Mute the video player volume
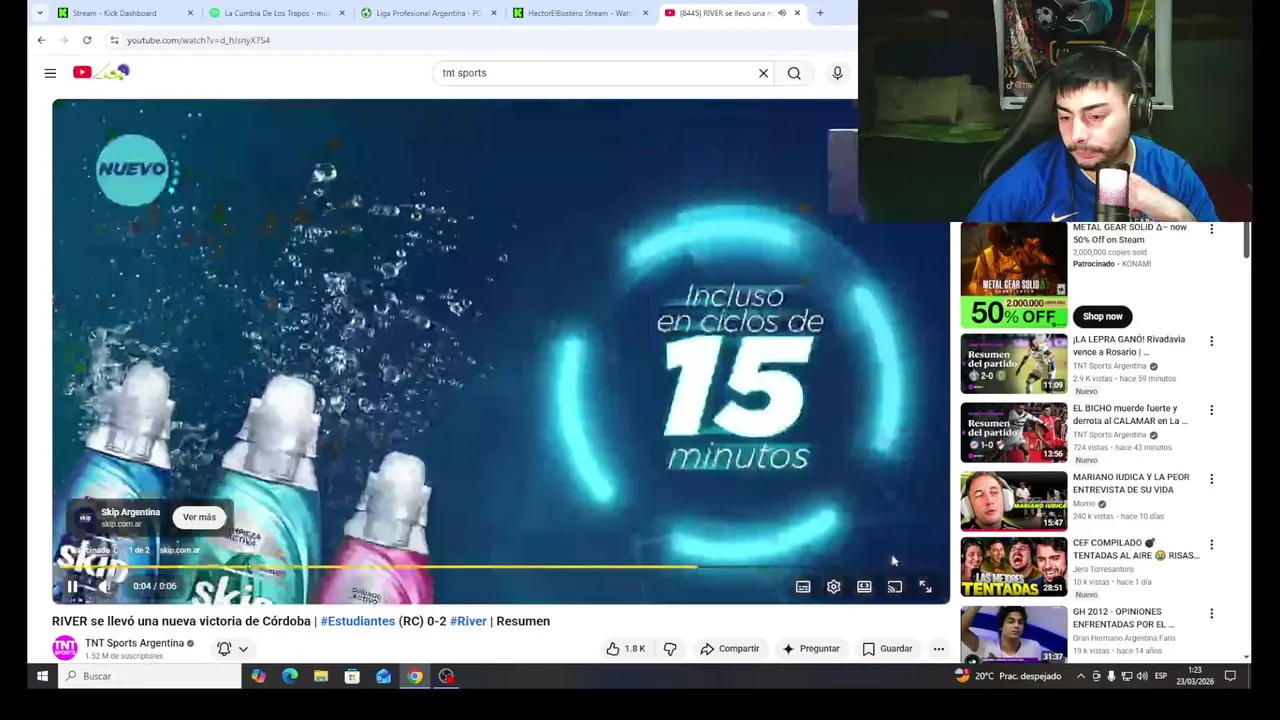This screenshot has width=1280, height=720. (x=105, y=587)
